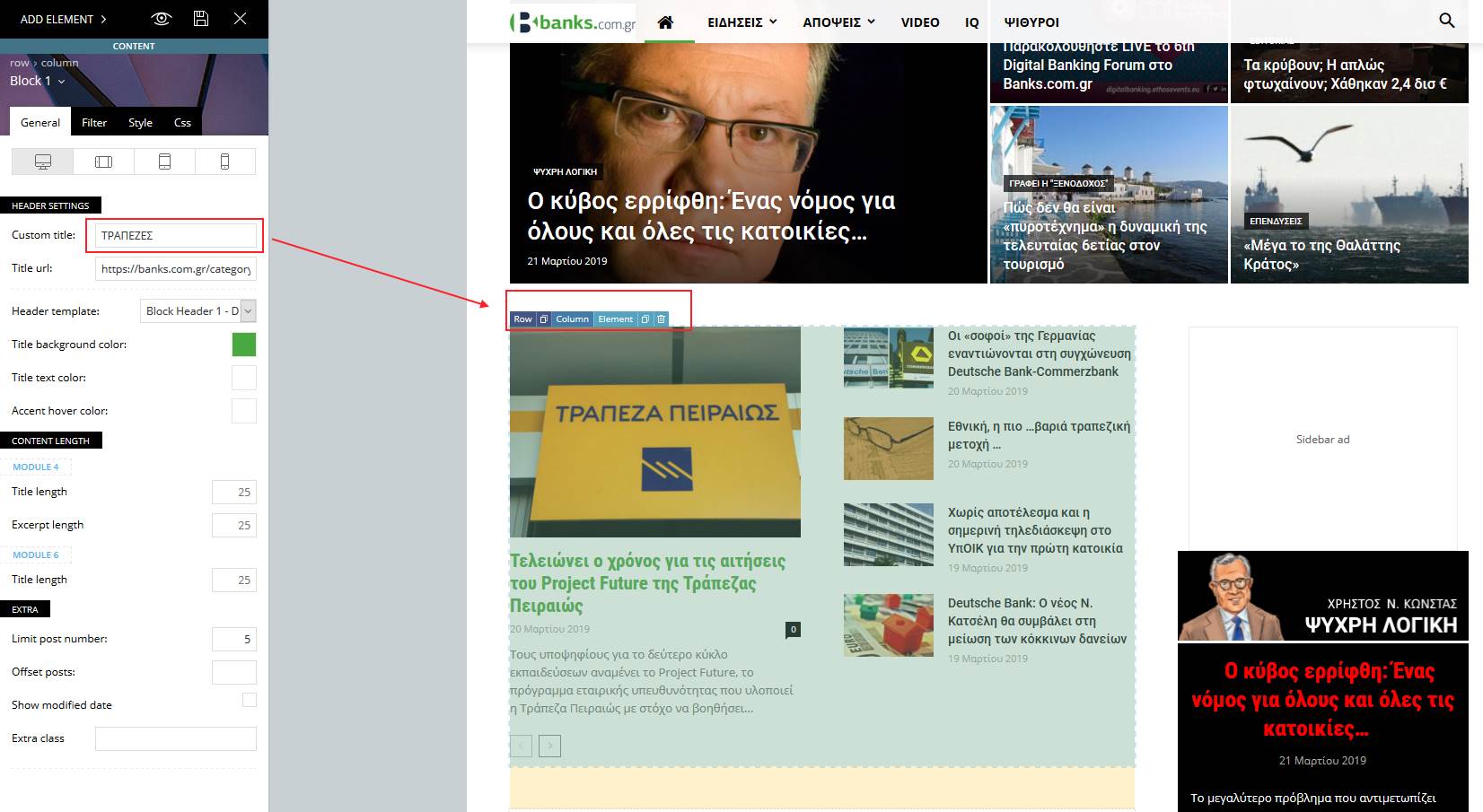Toggle the Show modified date checkbox
Image resolution: width=1483 pixels, height=812 pixels.
[250, 700]
